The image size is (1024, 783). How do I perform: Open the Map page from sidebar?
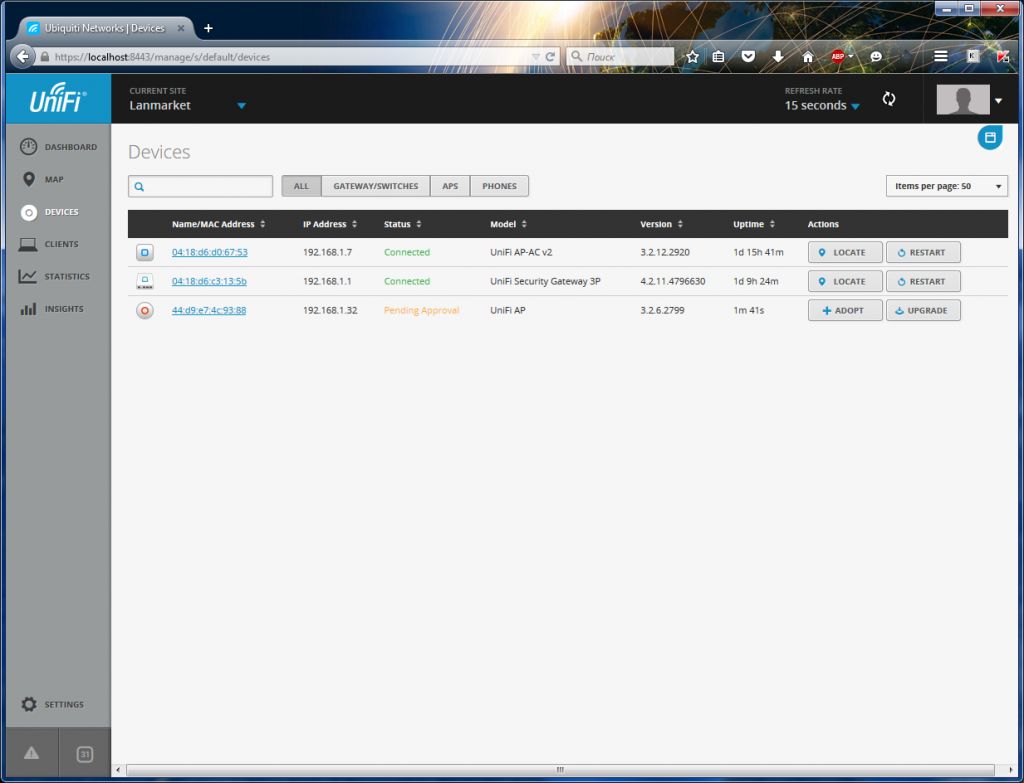pos(29,180)
